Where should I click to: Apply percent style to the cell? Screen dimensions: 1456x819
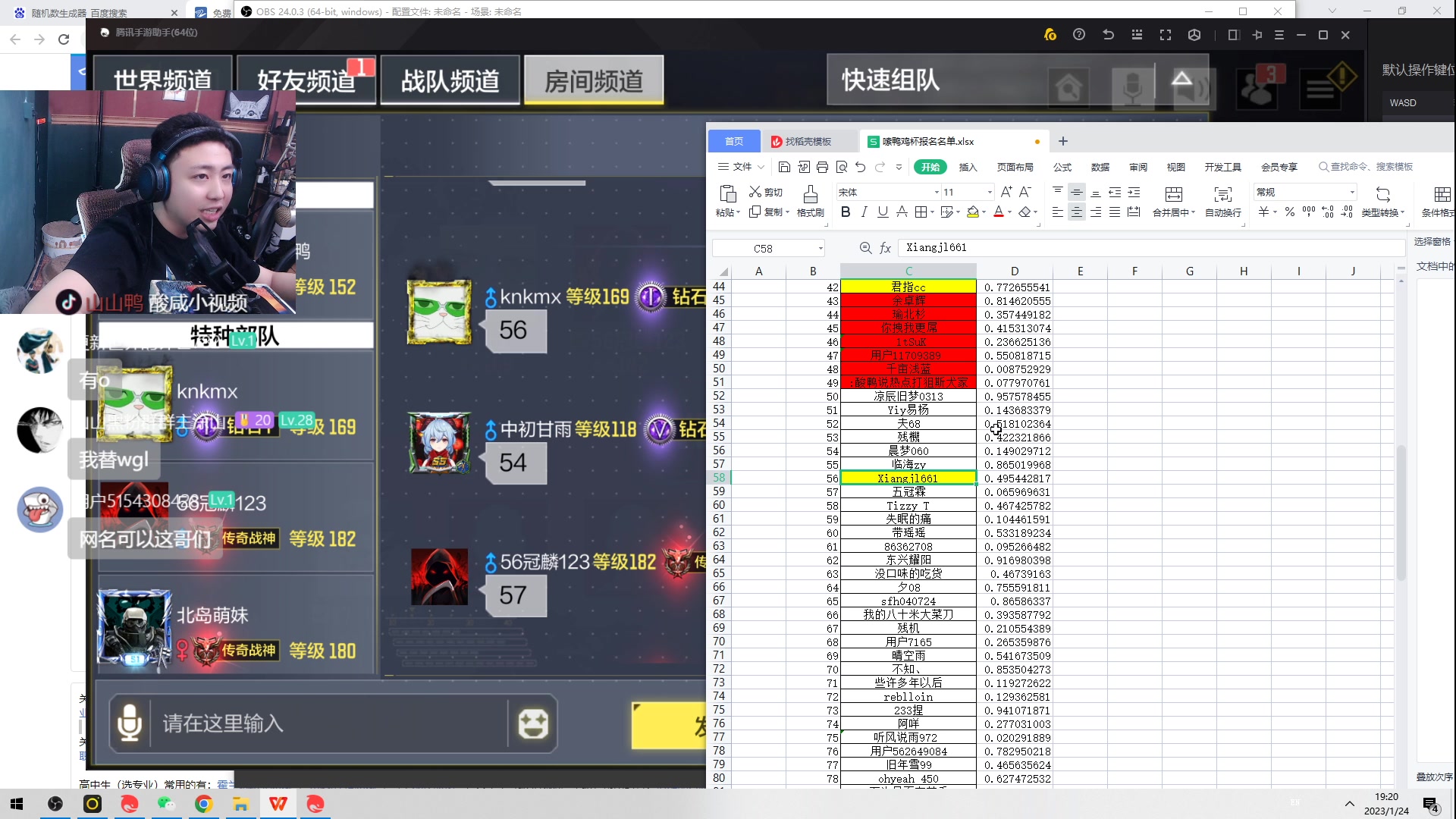point(1290,212)
